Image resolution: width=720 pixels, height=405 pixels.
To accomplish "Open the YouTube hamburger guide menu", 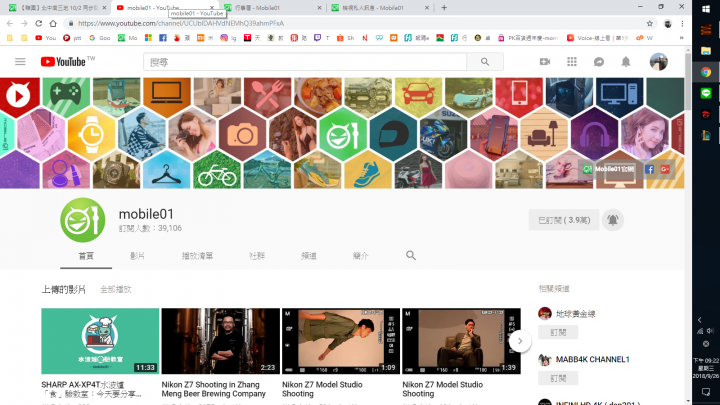I will [20, 62].
